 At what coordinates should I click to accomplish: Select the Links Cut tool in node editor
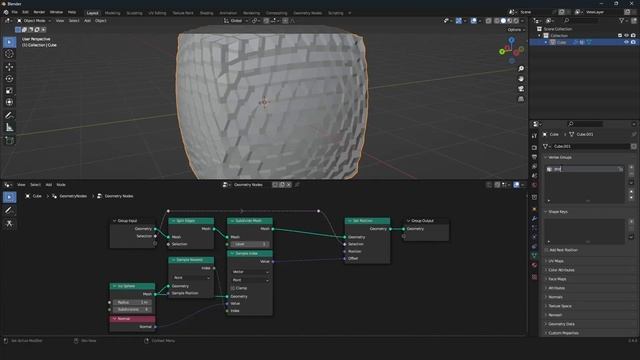9,223
